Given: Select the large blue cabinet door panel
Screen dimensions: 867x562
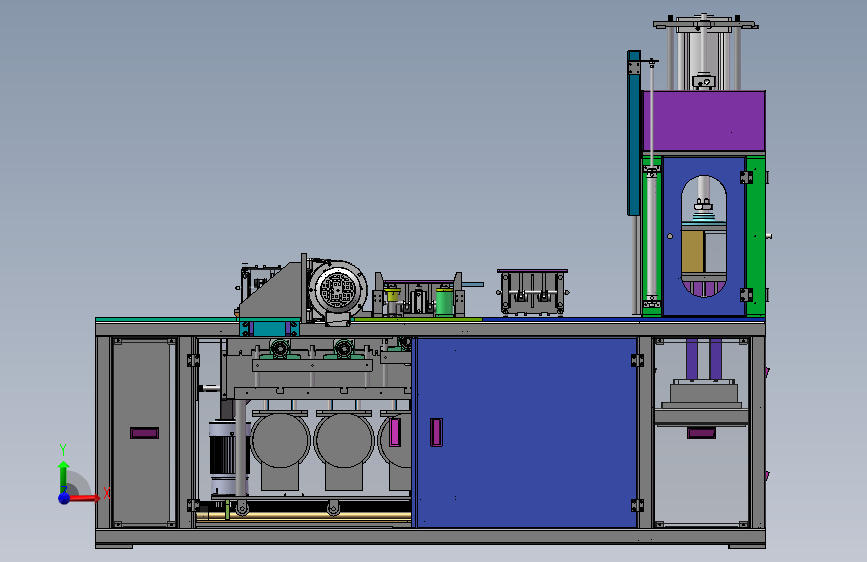Looking at the screenshot, I should click(x=526, y=433).
